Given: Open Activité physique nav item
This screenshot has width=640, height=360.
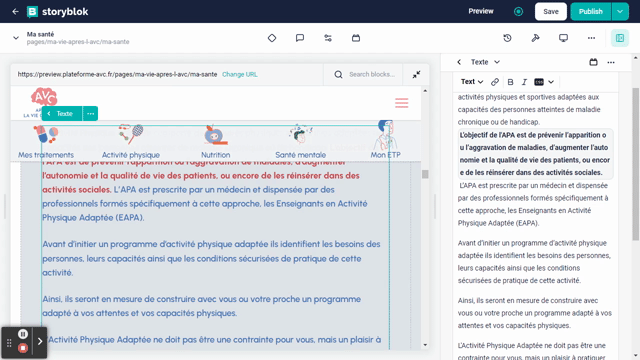Looking at the screenshot, I should (x=131, y=142).
